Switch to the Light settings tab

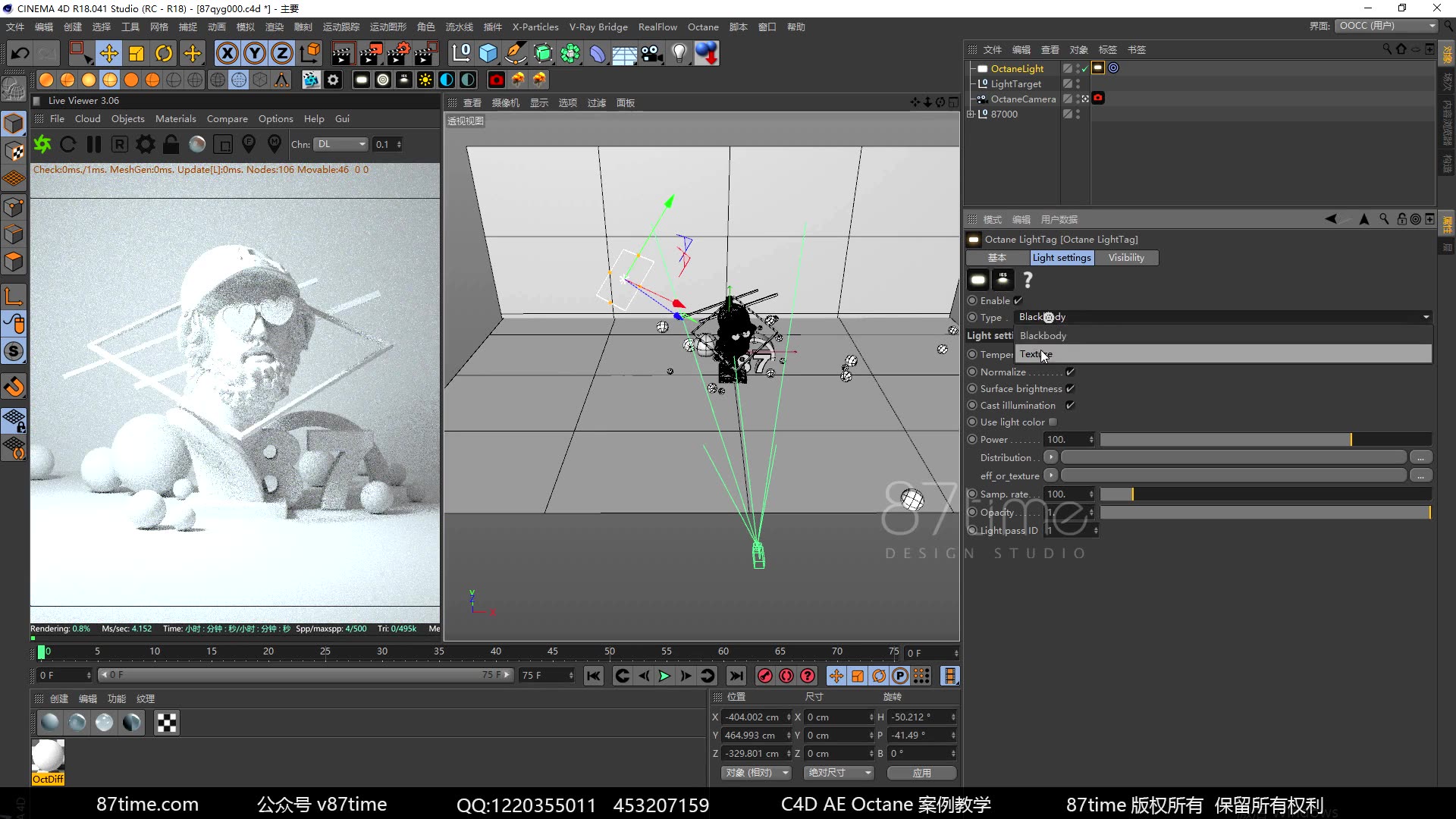1062,258
